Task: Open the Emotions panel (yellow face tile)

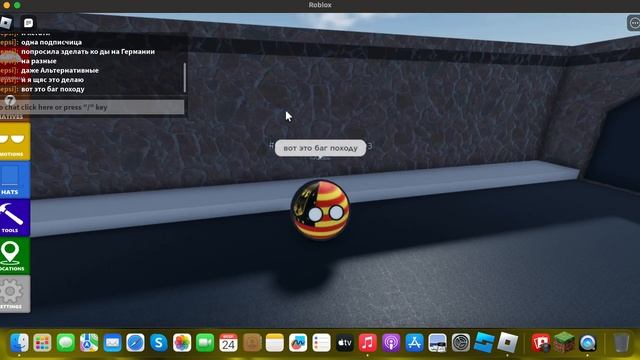Action: pyautogui.click(x=15, y=141)
